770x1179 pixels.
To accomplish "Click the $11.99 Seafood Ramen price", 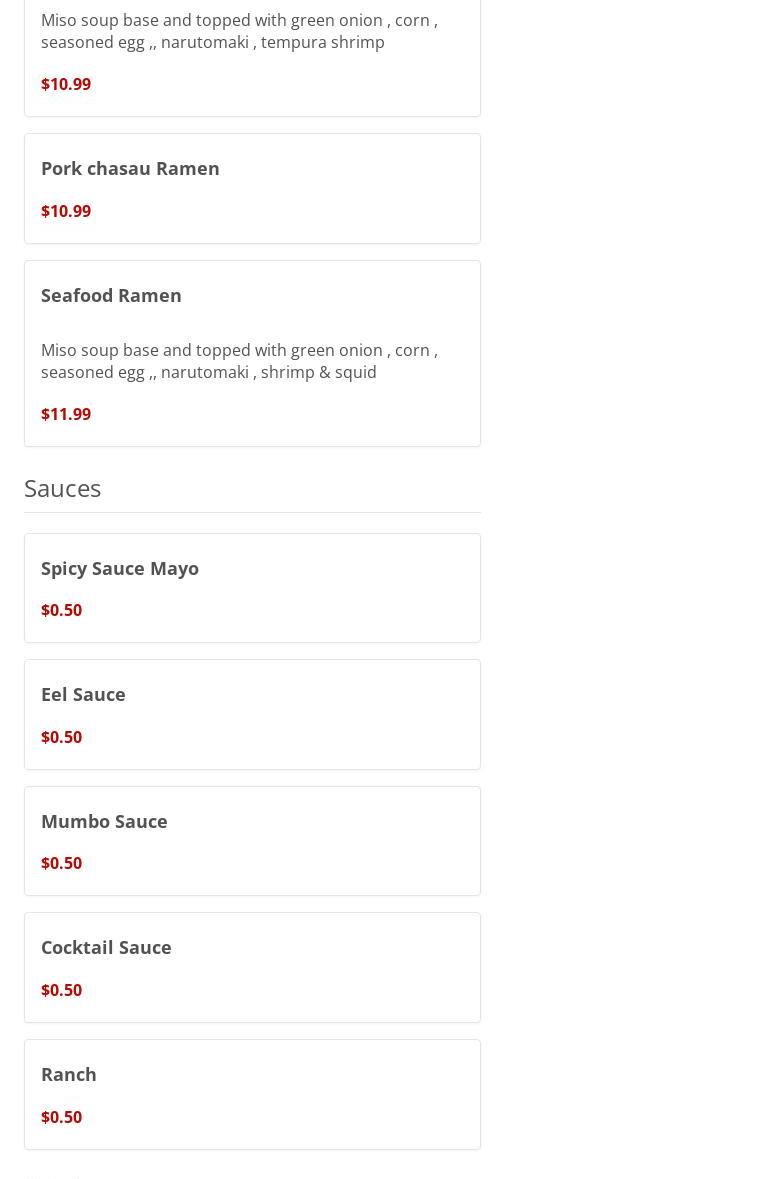I will [x=66, y=414].
